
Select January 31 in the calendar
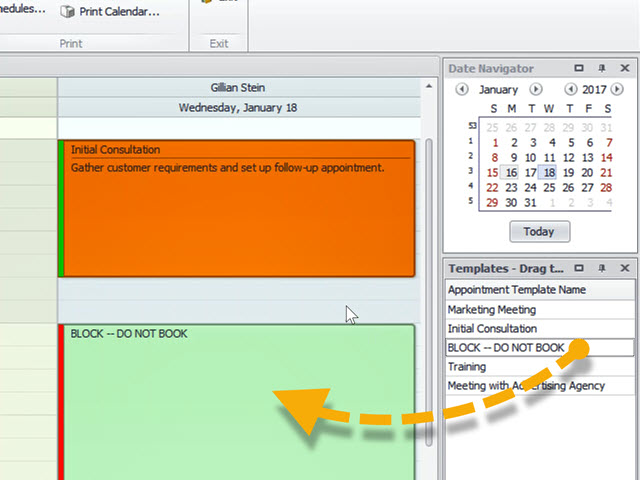click(x=530, y=203)
